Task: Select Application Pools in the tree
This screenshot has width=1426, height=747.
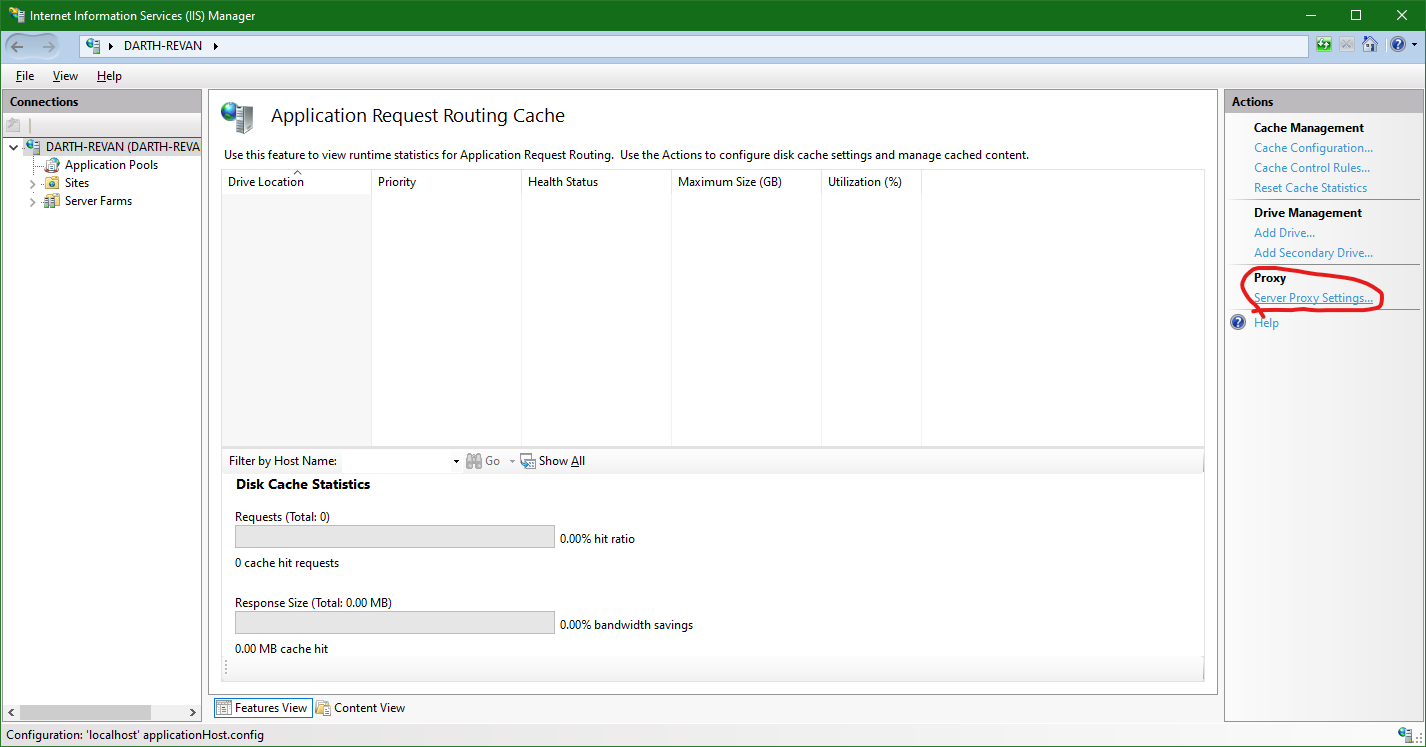Action: tap(110, 164)
